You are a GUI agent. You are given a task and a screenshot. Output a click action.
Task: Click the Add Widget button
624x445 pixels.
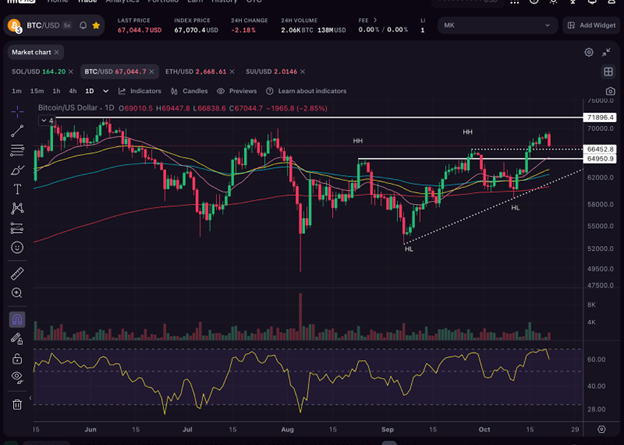pos(592,25)
